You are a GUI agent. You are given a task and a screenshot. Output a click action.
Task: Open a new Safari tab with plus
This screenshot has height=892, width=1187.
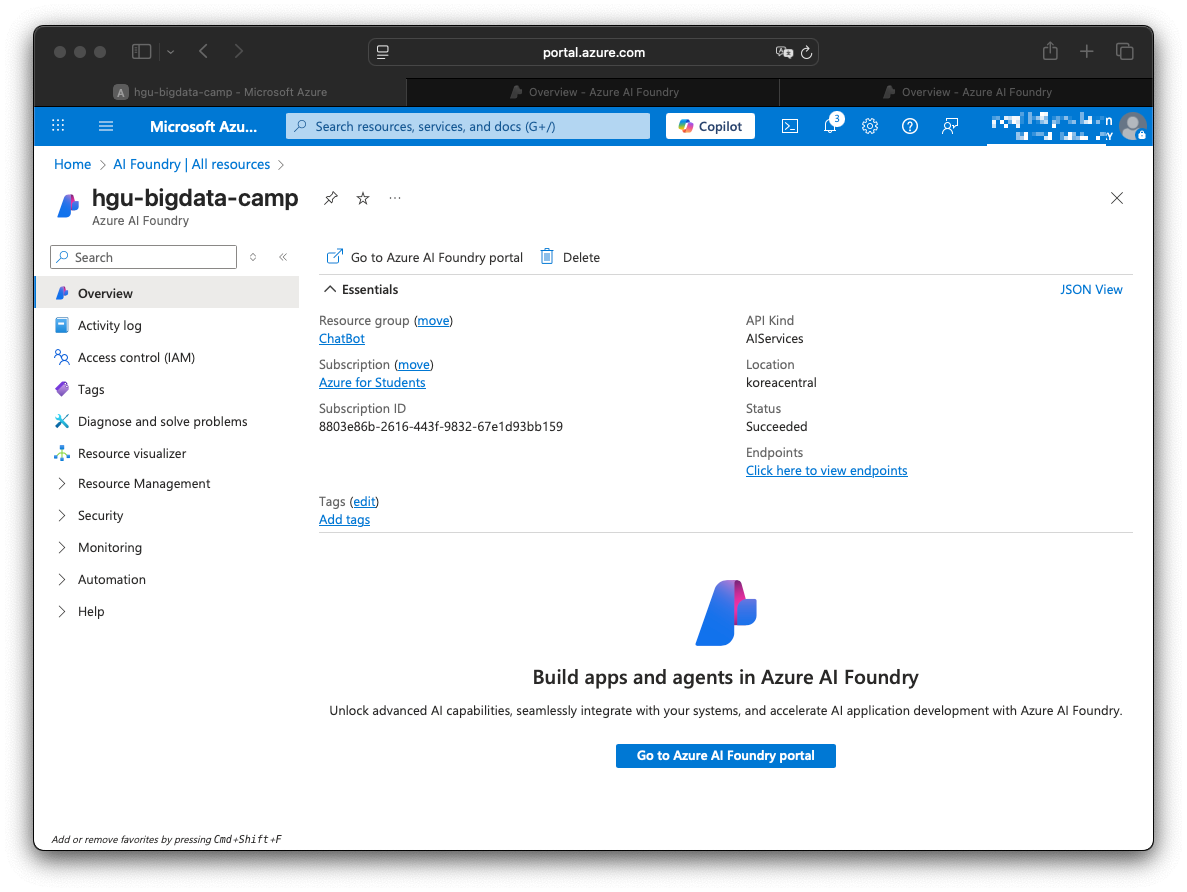coord(1086,51)
